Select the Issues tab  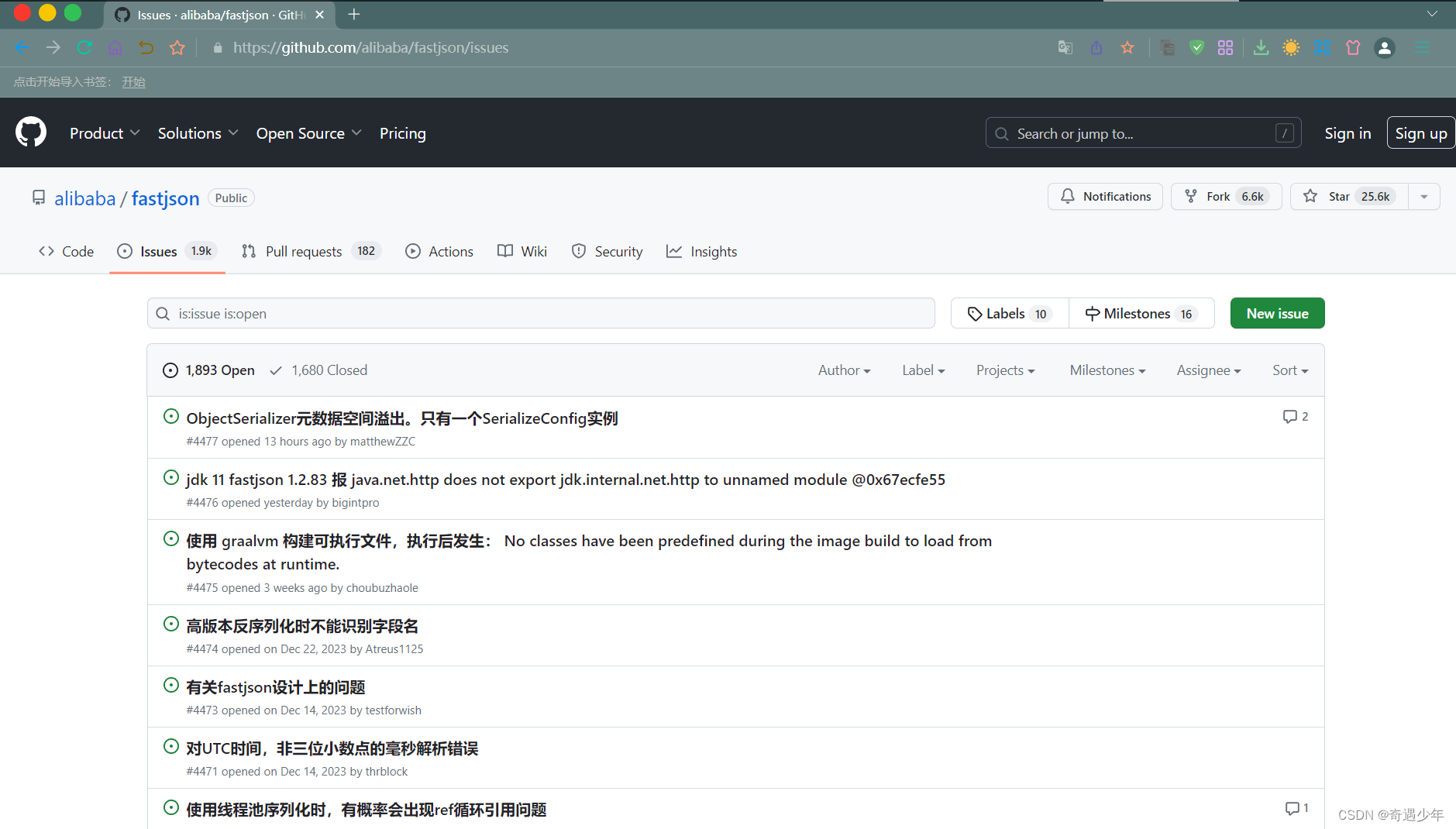pyautogui.click(x=167, y=251)
